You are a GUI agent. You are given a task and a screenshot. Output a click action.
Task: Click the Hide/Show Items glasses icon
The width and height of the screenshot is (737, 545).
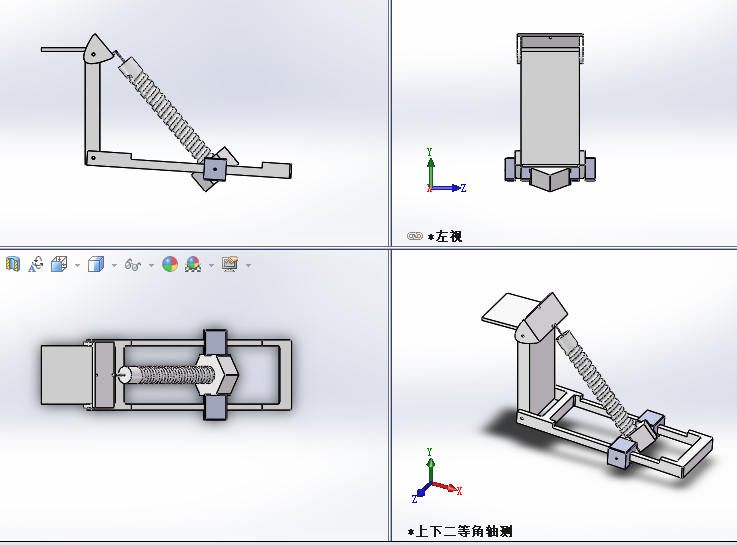133,265
